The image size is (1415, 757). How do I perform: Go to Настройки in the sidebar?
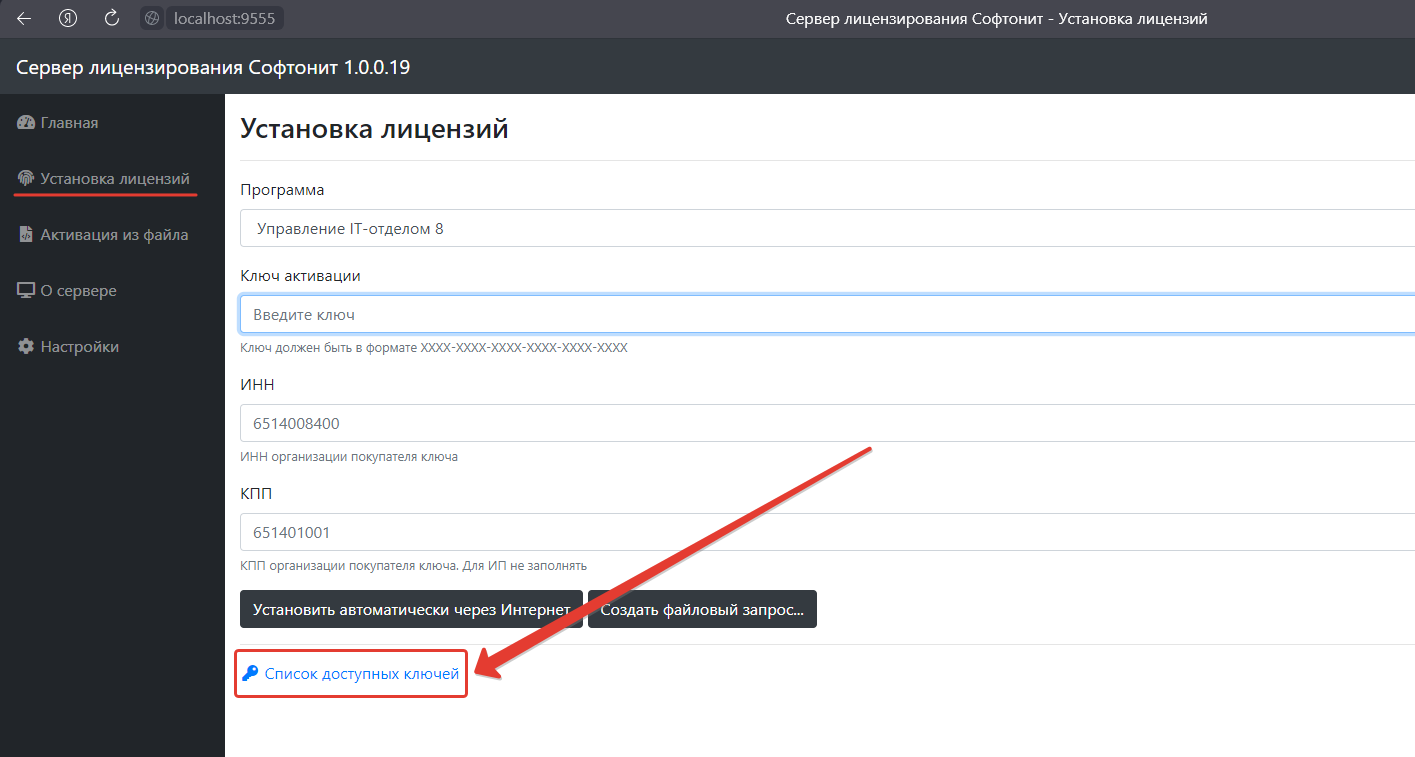coord(79,347)
